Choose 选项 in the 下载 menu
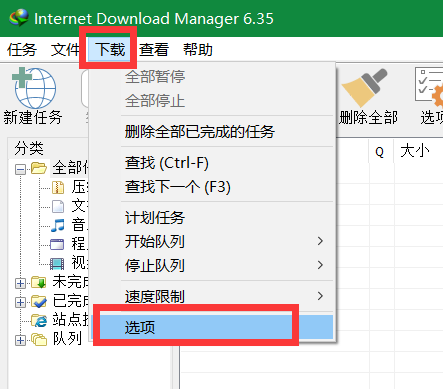Viewport: 443px width, 389px height. tap(213, 327)
